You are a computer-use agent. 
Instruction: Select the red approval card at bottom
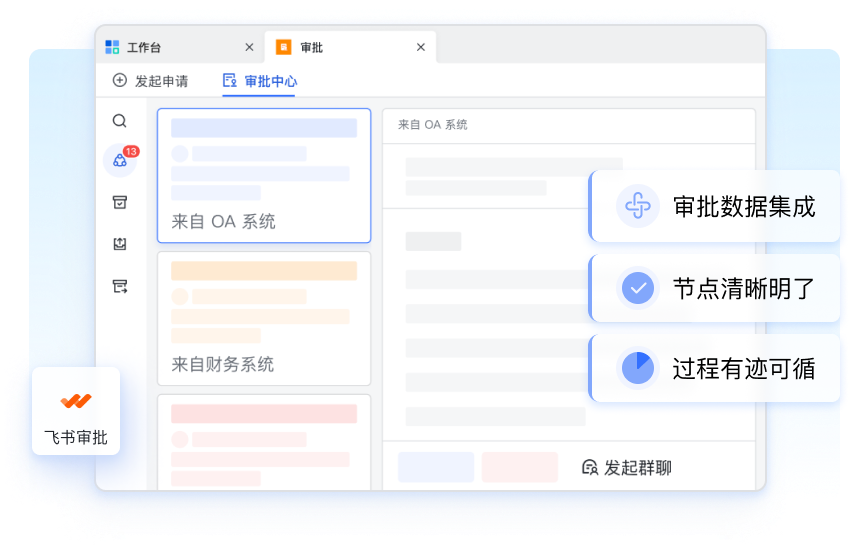264,442
